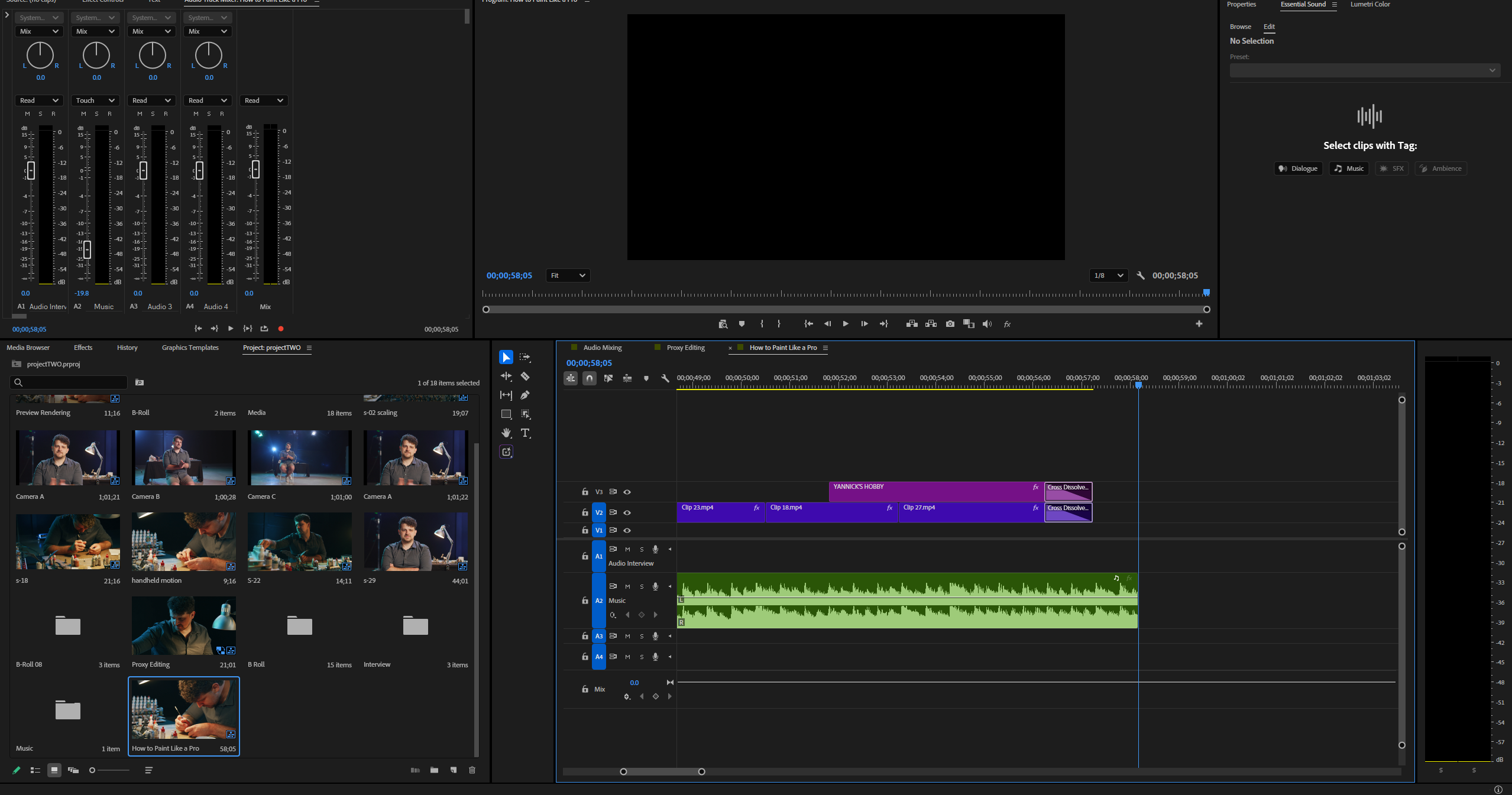Screen dimensions: 1512x795
Task: Select the Type tool
Action: (525, 433)
